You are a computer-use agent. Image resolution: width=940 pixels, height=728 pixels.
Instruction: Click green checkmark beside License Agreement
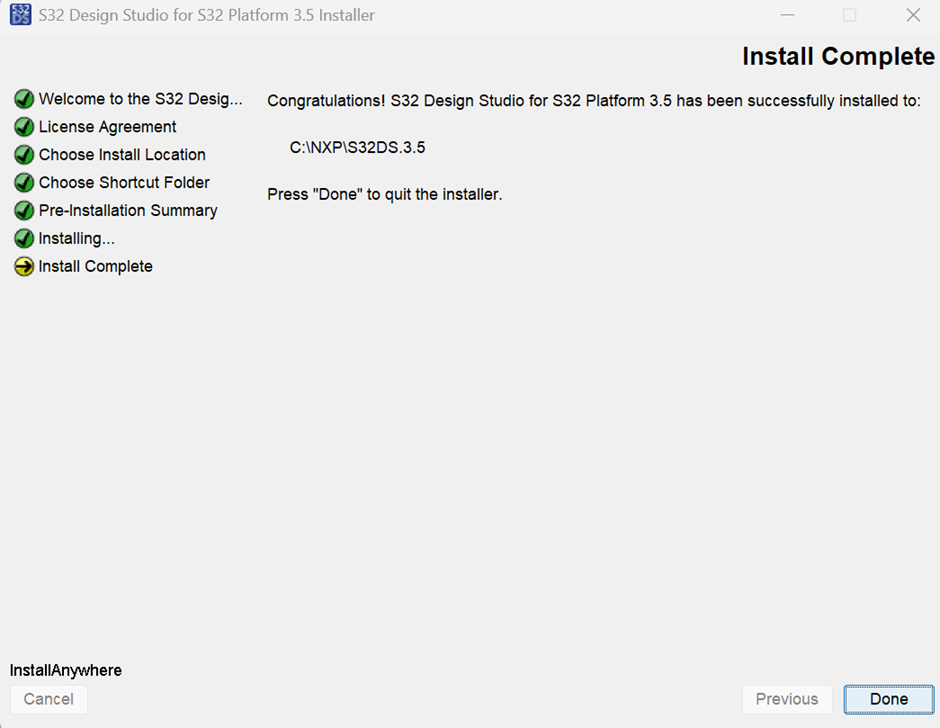(24, 127)
